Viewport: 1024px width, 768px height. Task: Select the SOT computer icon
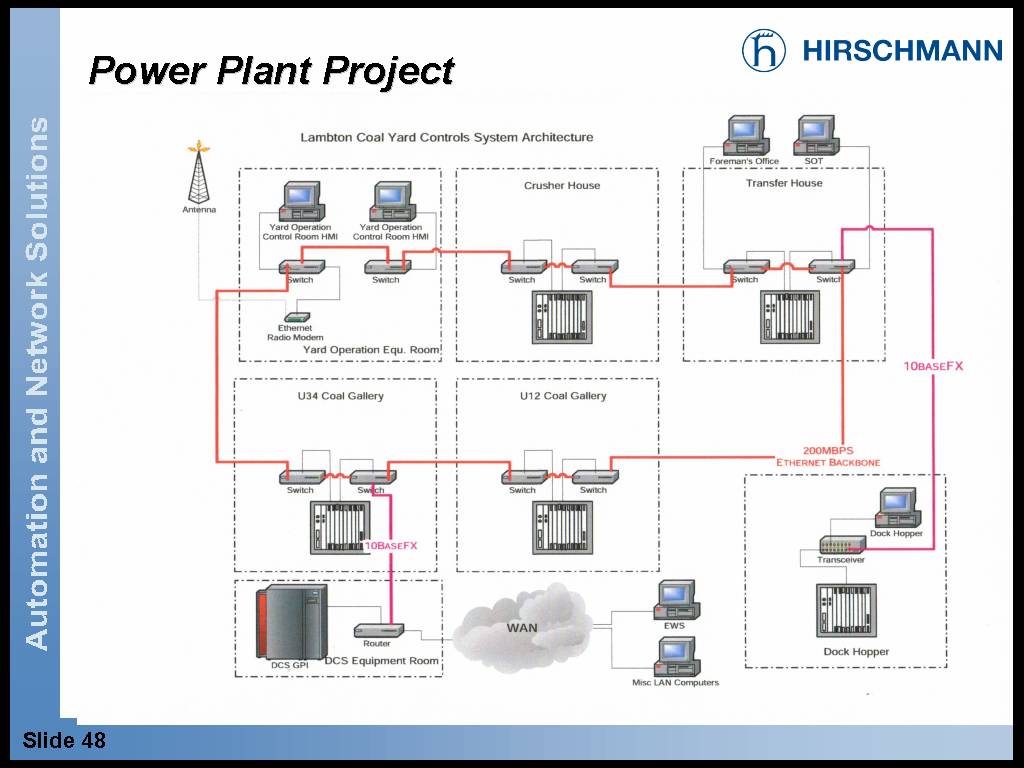click(814, 135)
